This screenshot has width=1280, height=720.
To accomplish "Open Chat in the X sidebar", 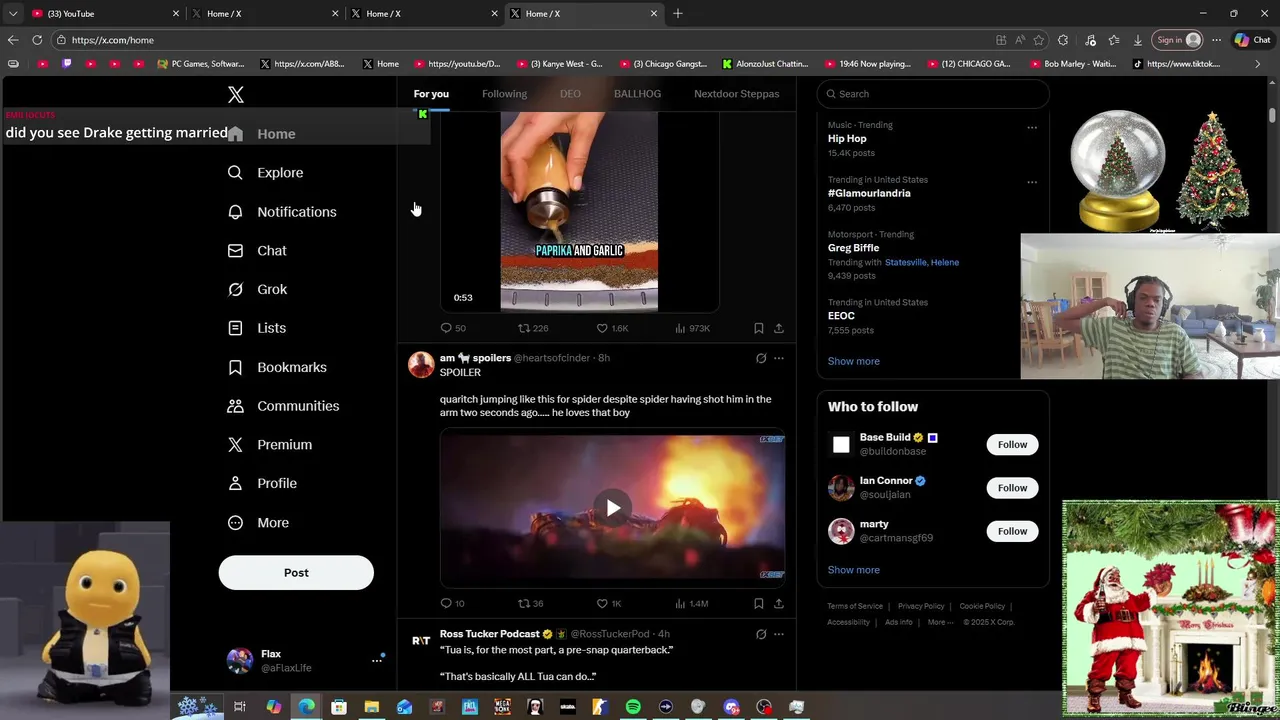I will click(x=257, y=251).
